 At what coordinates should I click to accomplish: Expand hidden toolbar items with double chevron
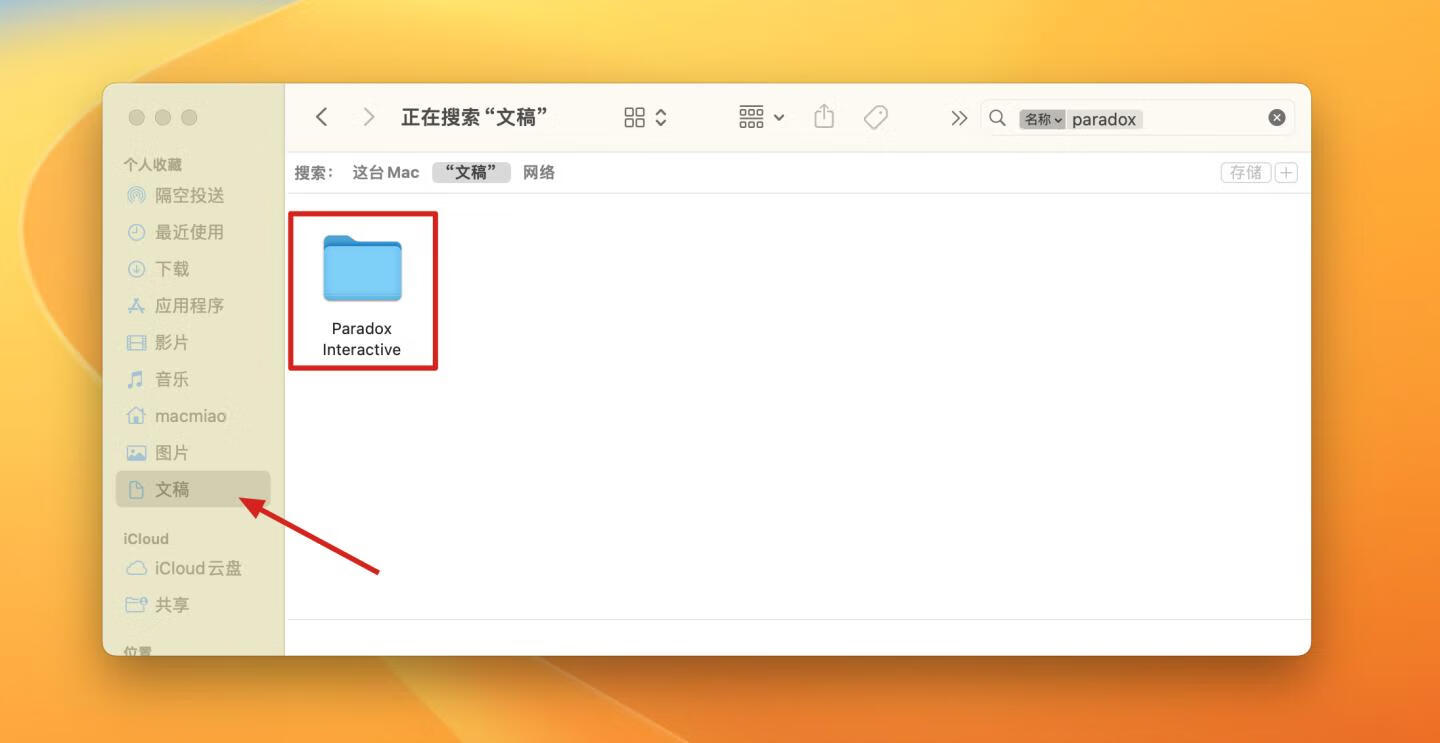pyautogui.click(x=959, y=118)
